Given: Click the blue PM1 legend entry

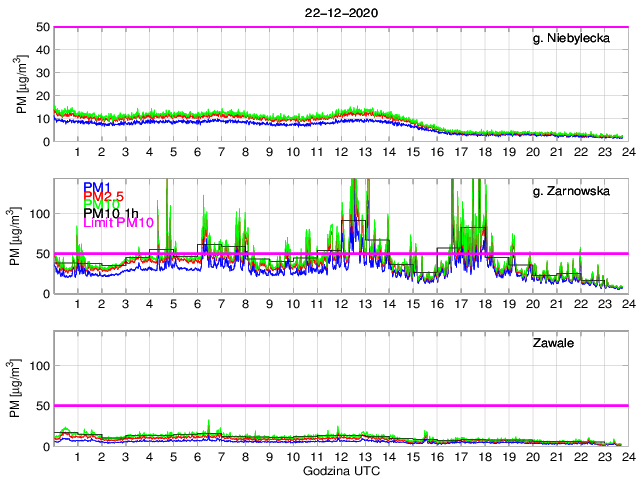Looking at the screenshot, I should (97, 187).
